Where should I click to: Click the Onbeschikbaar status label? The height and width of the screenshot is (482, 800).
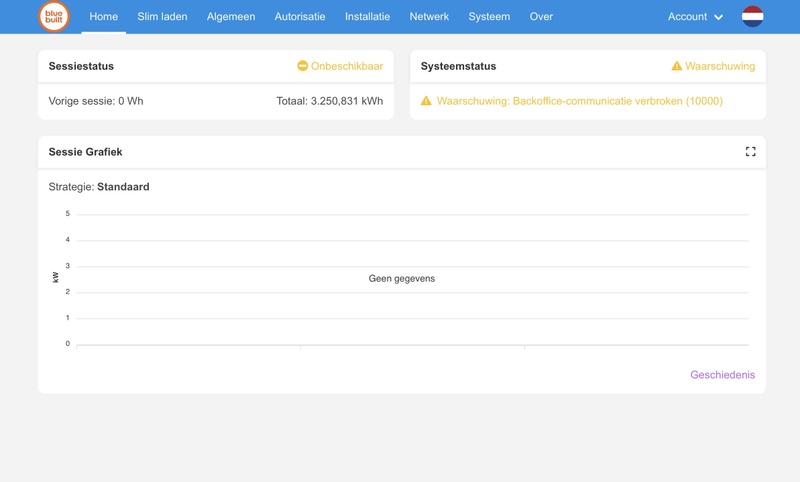coord(347,66)
